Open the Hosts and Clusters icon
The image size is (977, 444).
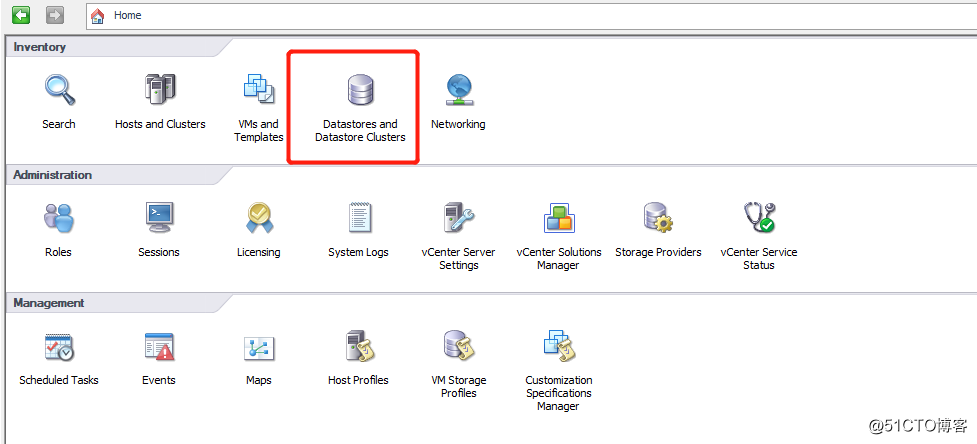point(160,88)
